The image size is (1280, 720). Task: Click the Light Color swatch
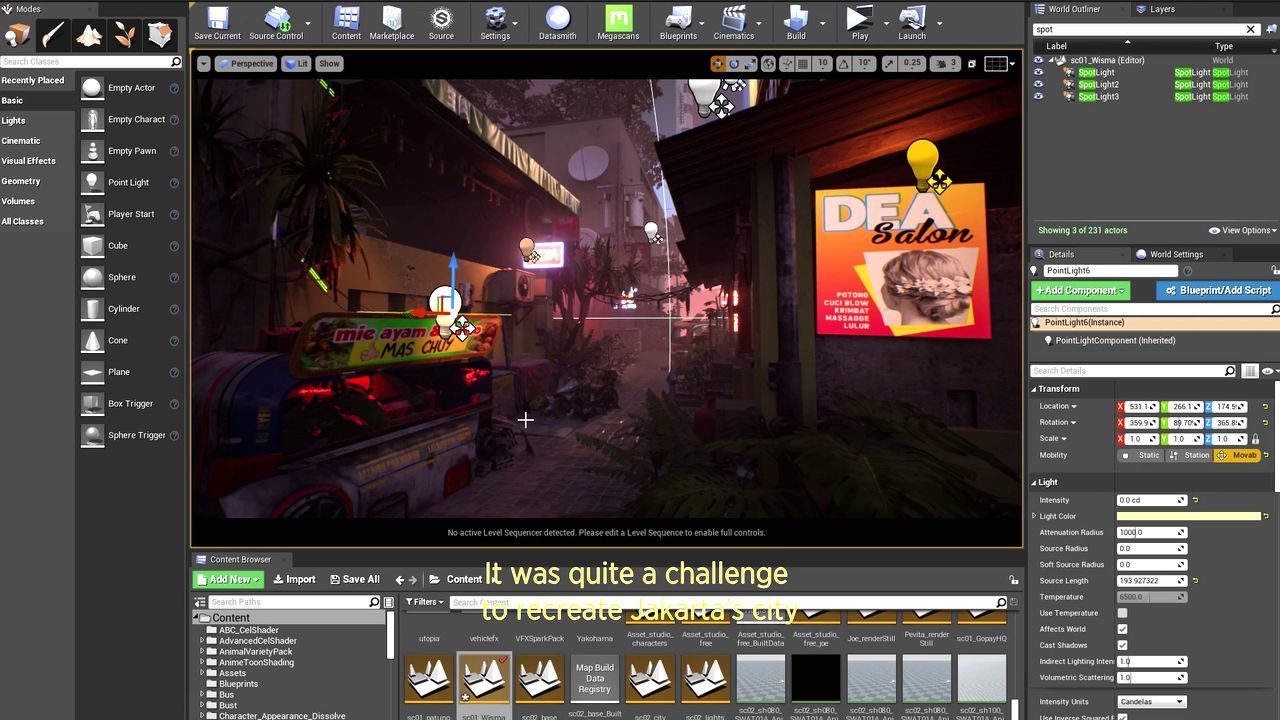pos(1188,516)
